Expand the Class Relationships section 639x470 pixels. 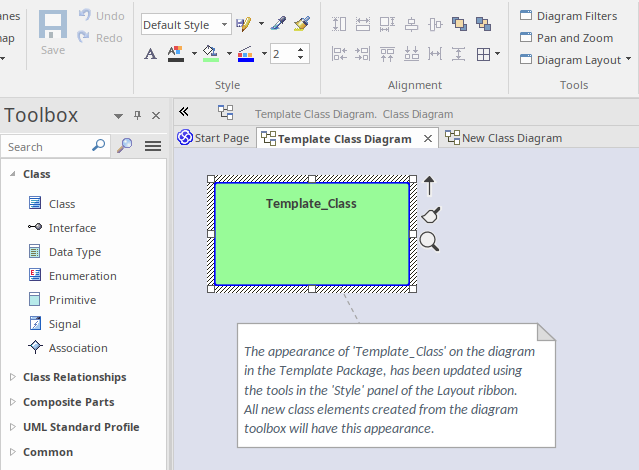[12, 377]
